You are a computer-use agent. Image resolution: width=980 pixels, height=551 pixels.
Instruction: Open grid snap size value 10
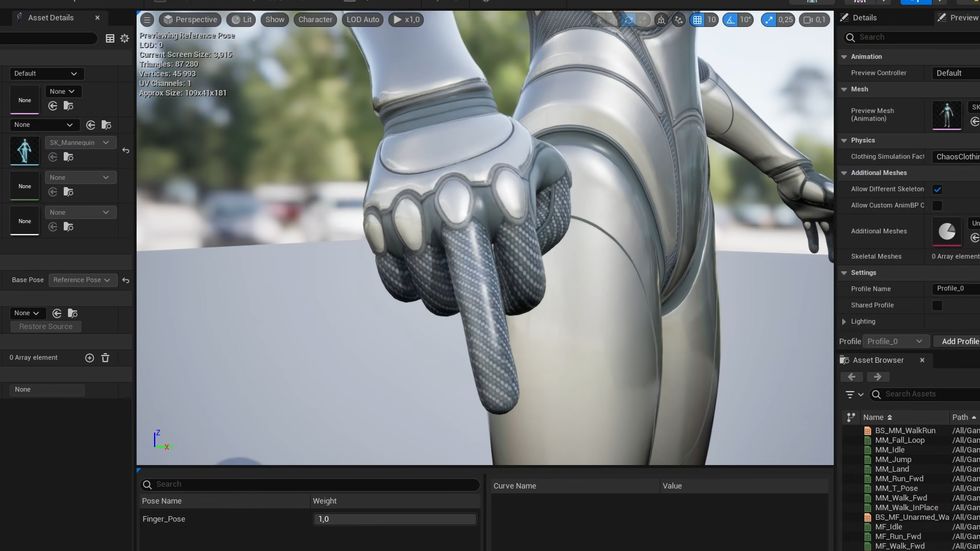[711, 19]
